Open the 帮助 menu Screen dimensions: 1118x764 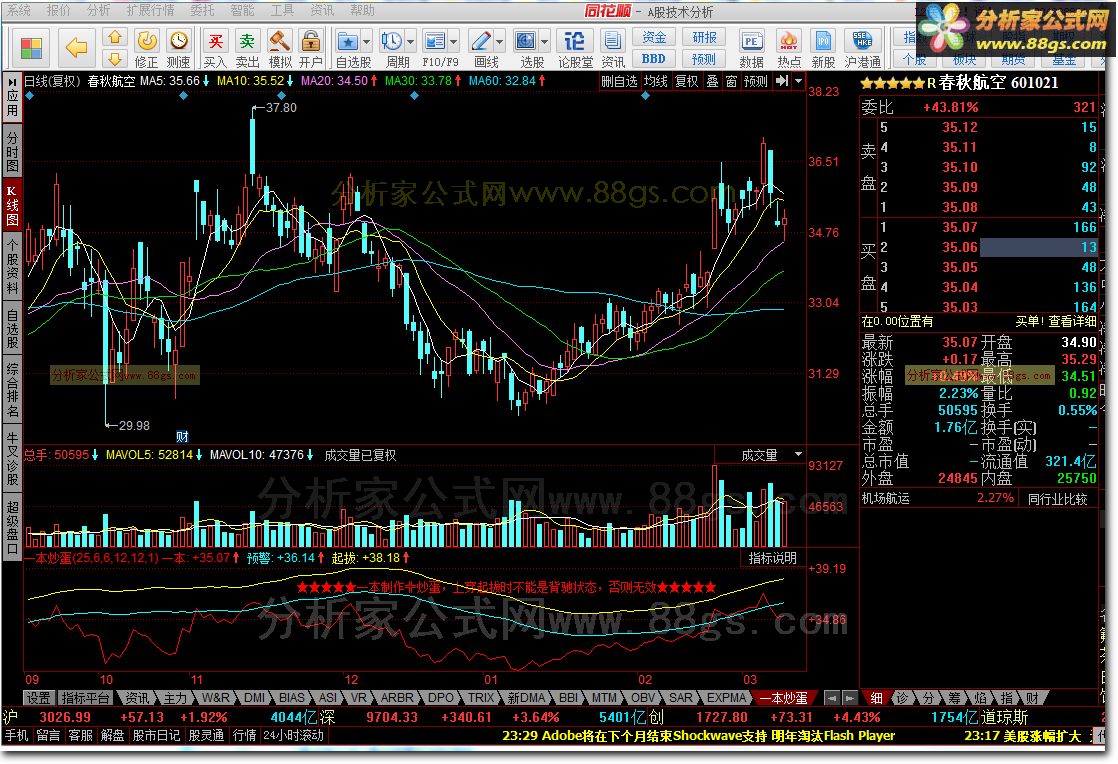(x=362, y=10)
